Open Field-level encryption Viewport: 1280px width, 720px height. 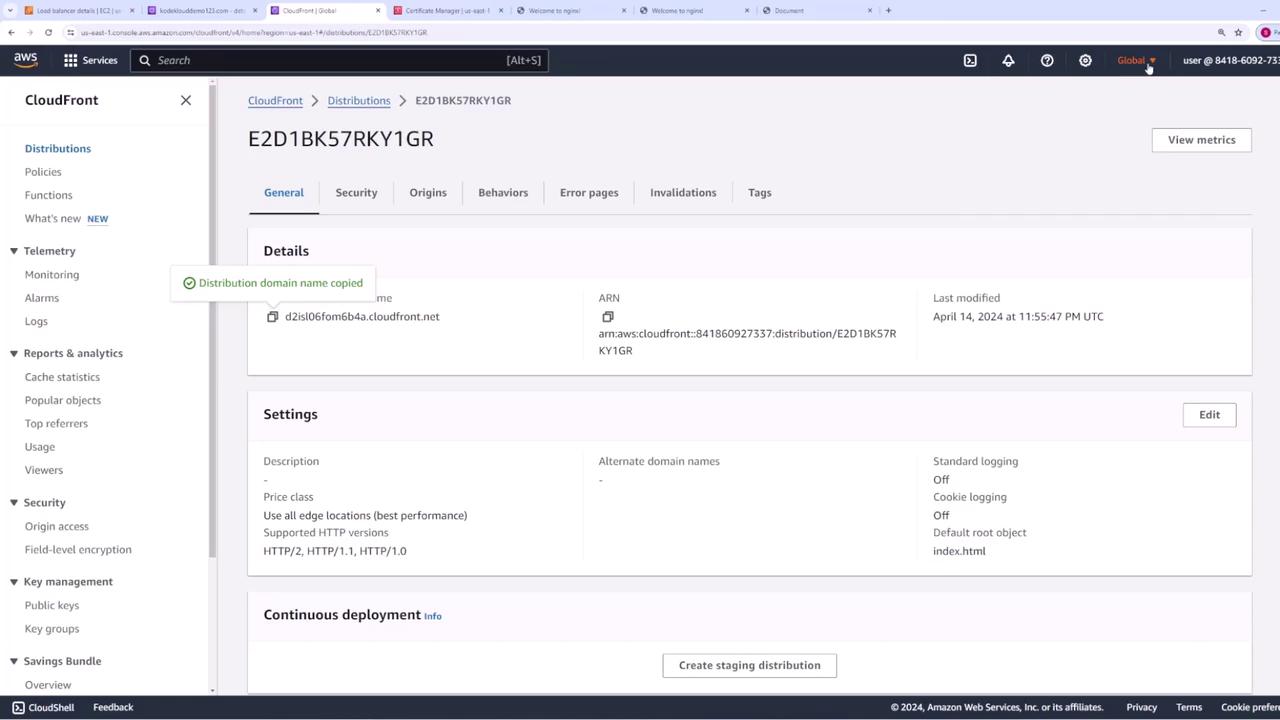click(x=78, y=549)
